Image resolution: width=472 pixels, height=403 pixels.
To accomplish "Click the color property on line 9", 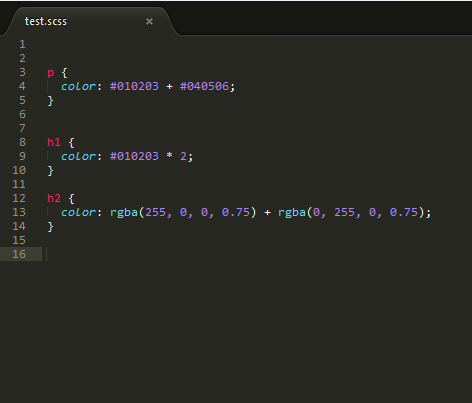I will click(79, 156).
